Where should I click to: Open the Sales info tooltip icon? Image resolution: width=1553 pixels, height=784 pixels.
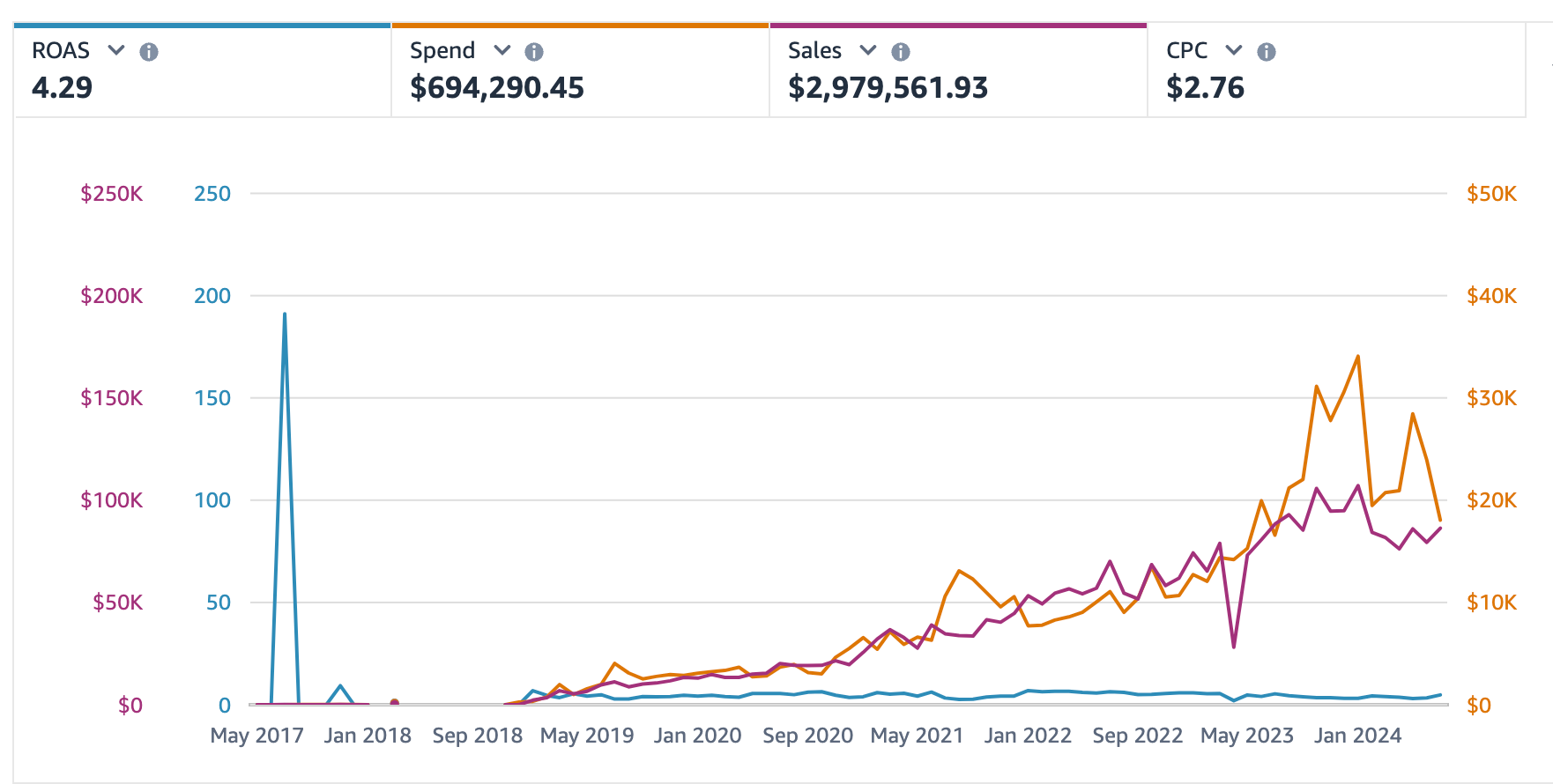[901, 52]
